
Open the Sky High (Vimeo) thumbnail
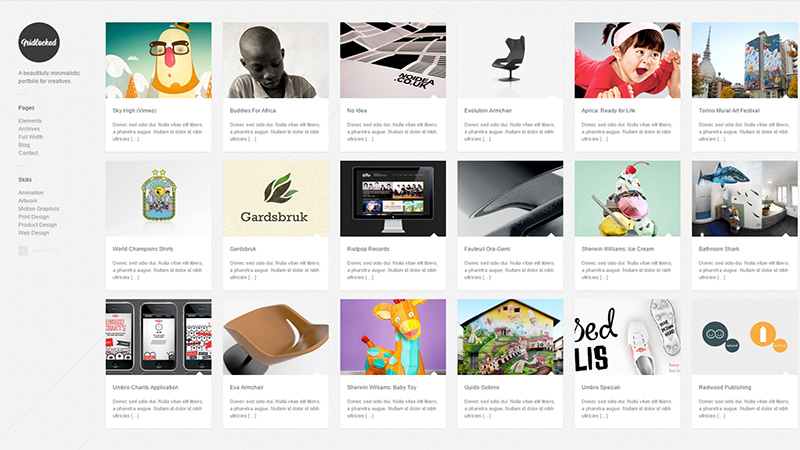coord(159,60)
